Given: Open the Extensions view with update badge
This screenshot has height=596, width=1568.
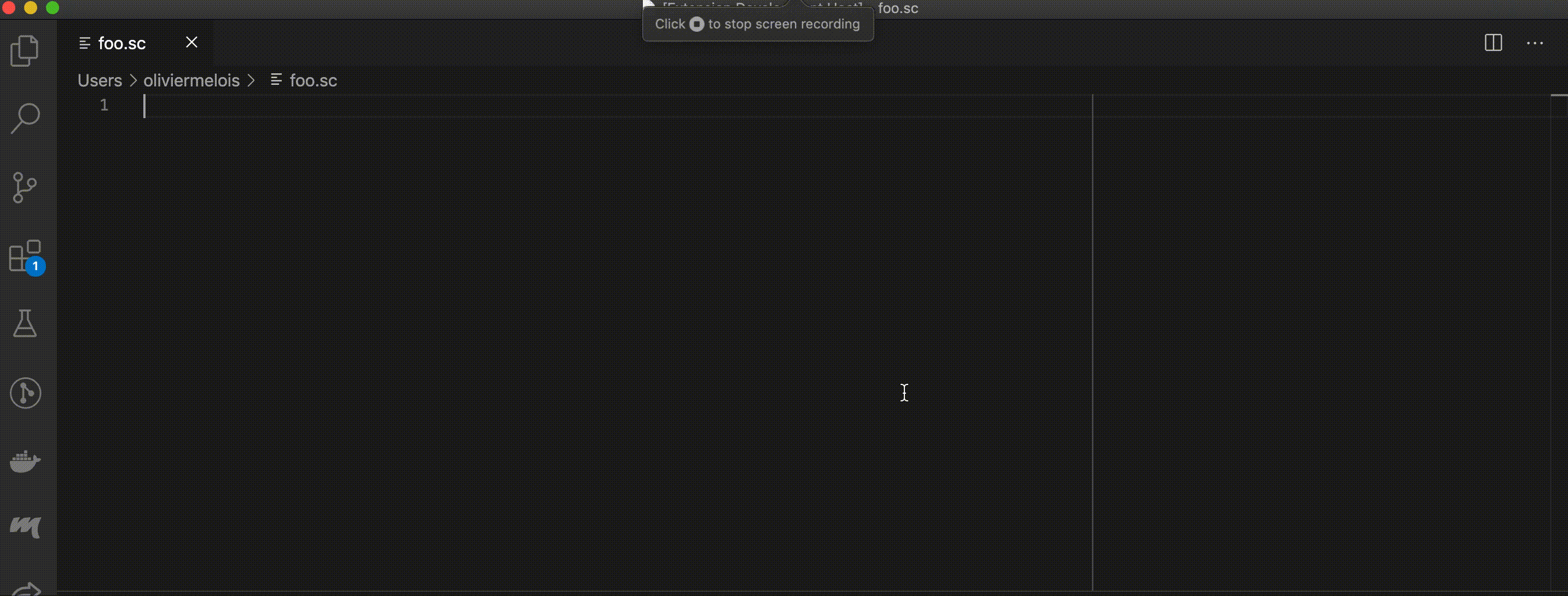Looking at the screenshot, I should (25, 256).
